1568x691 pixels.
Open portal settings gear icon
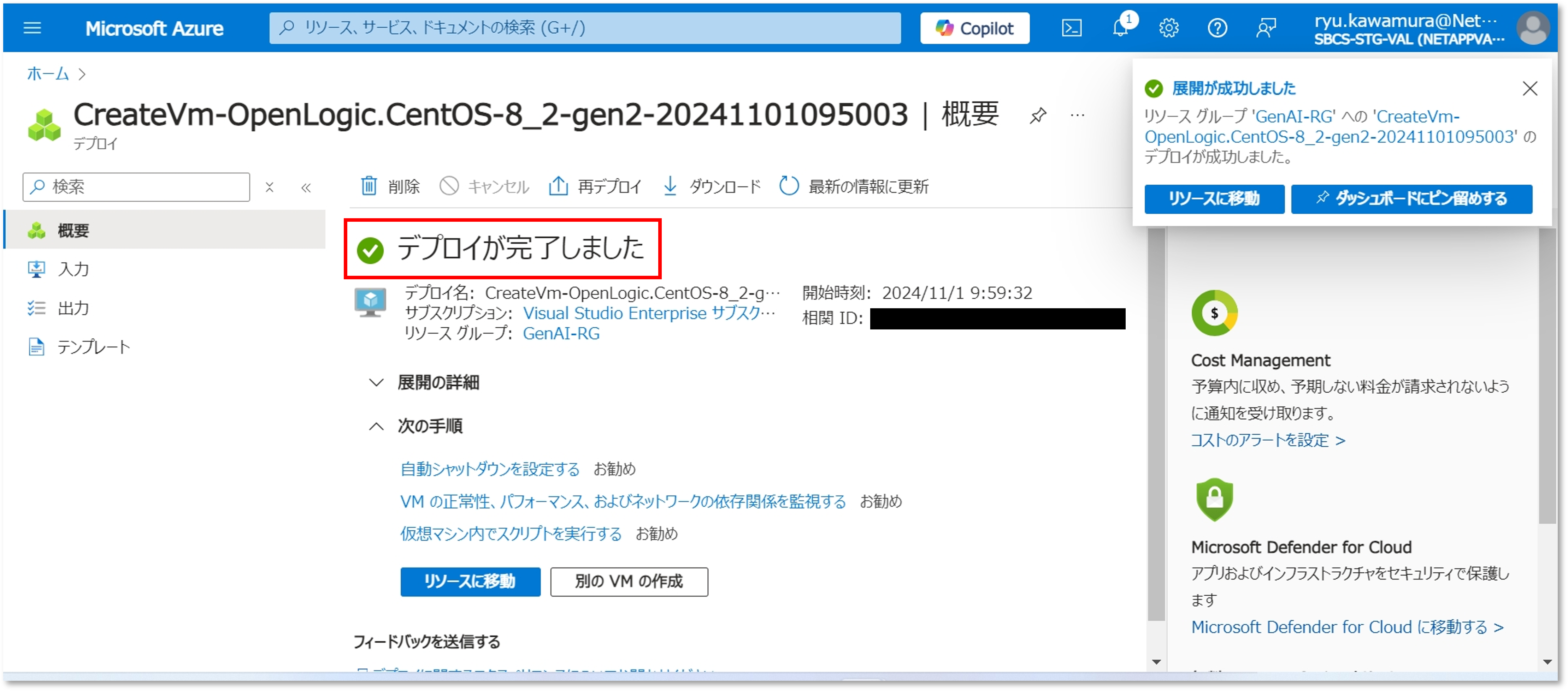(x=1168, y=28)
